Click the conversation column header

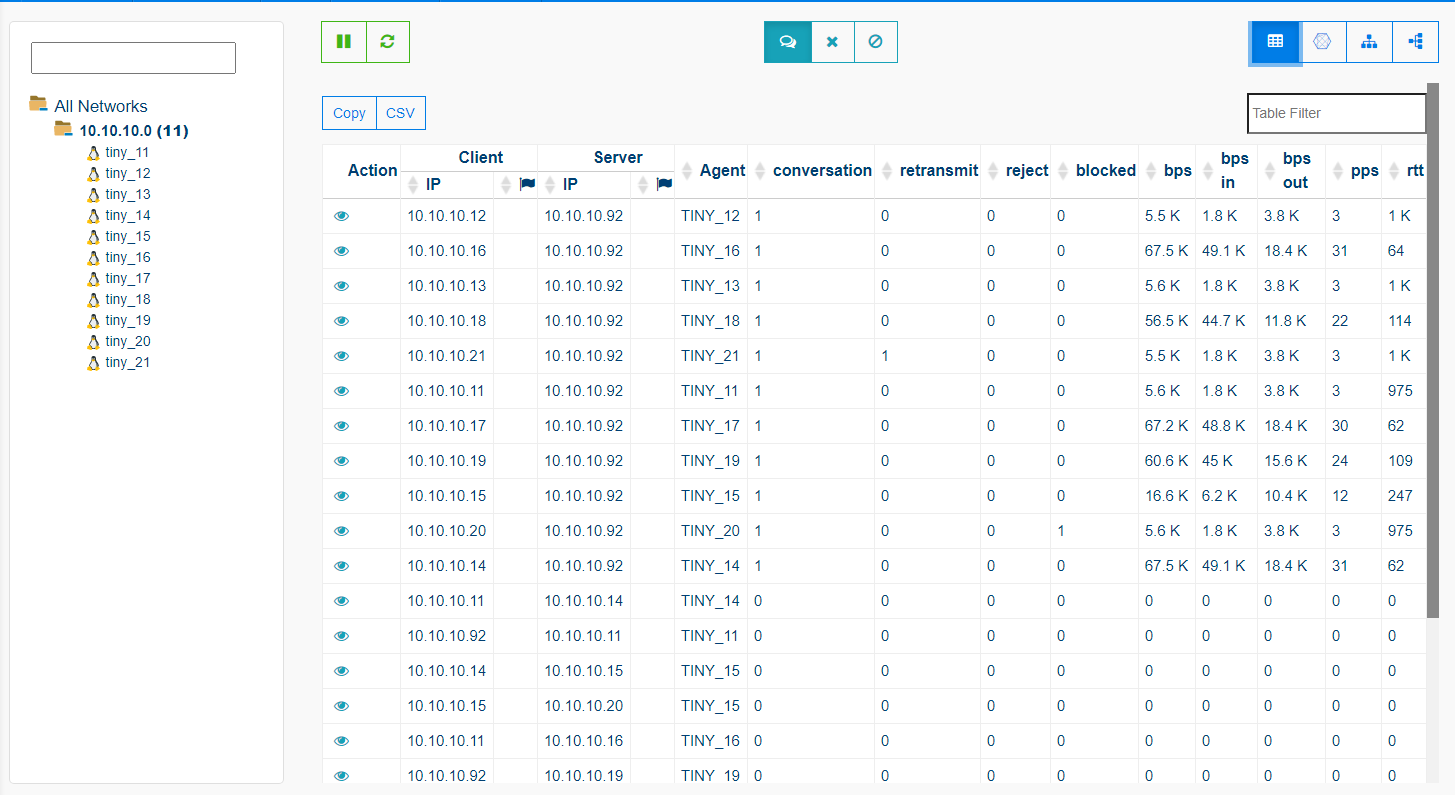[x=822, y=170]
